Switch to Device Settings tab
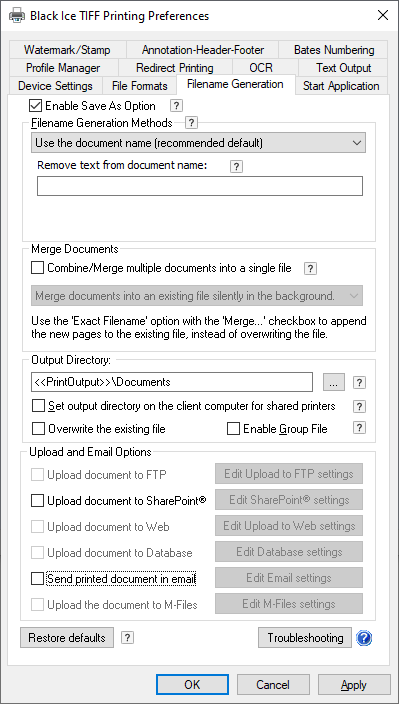This screenshot has width=399, height=704. (x=56, y=86)
